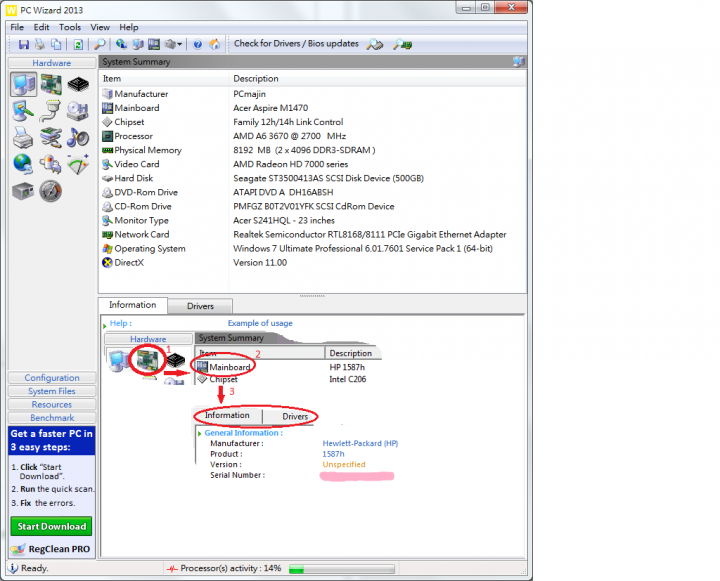720x581 pixels.
Task: Select the Operating System row
Action: pos(313,248)
